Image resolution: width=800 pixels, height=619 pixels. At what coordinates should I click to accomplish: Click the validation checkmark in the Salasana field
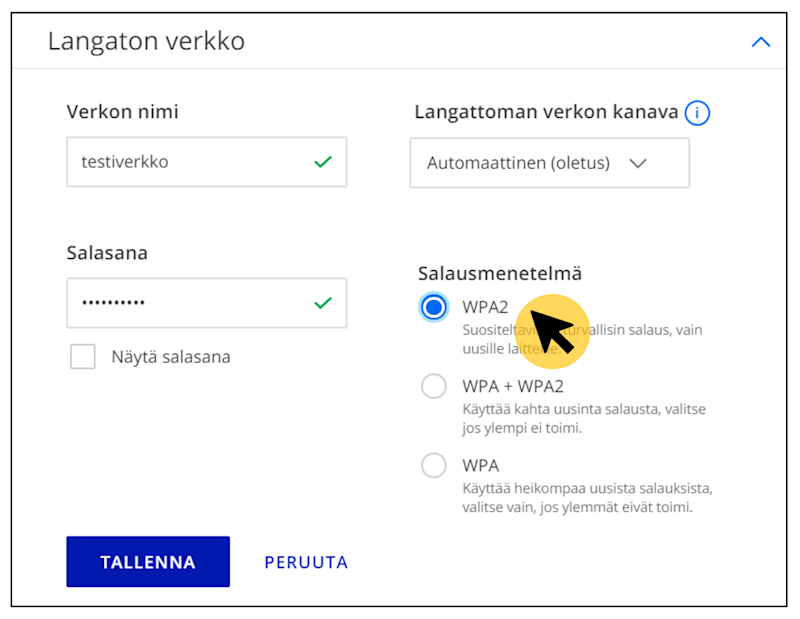[322, 303]
